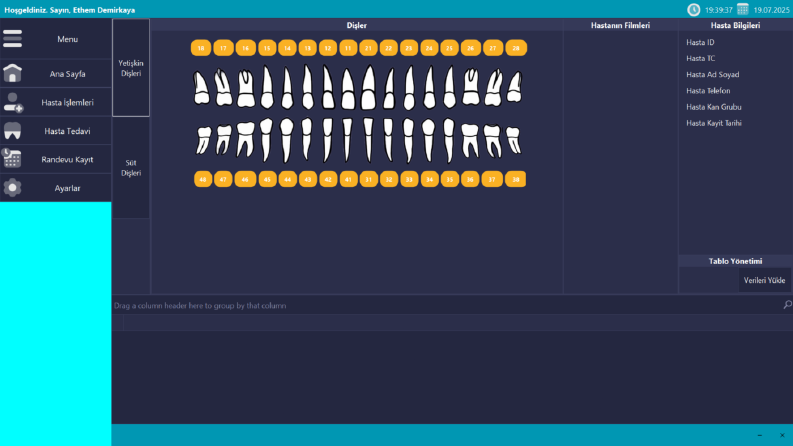Click the Tablo Yönetimi header
Image resolution: width=793 pixels, height=446 pixels.
click(x=735, y=261)
